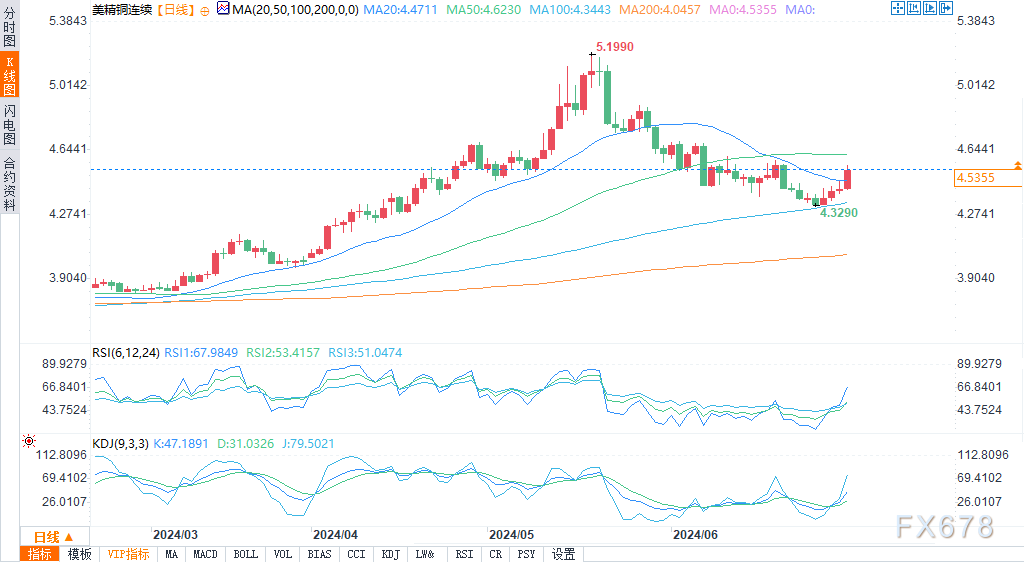The width and height of the screenshot is (1024, 562).
Task: Apply the MACD indicator
Action: [x=205, y=554]
